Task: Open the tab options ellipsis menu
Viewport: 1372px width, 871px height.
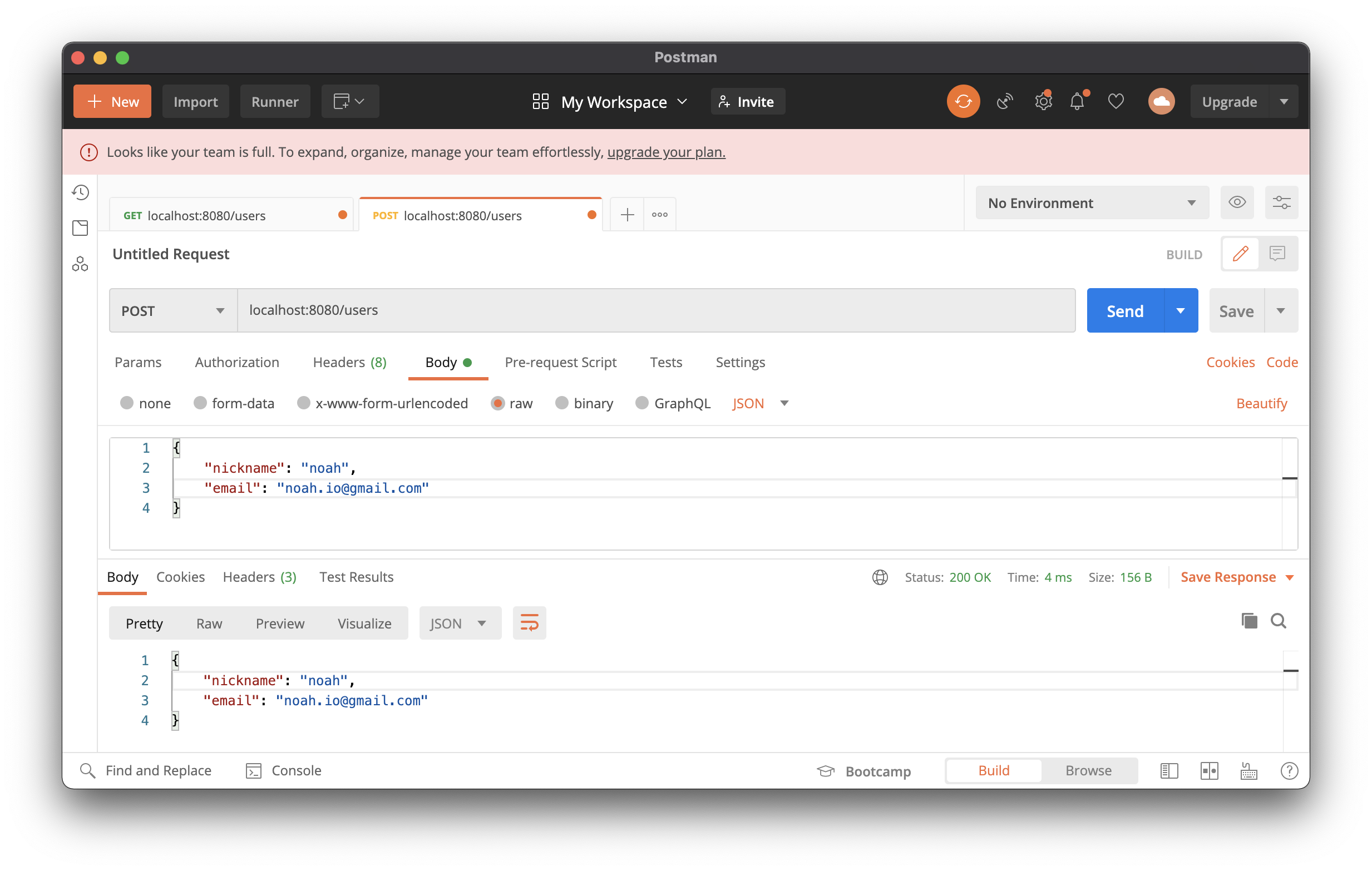Action: tap(660, 215)
